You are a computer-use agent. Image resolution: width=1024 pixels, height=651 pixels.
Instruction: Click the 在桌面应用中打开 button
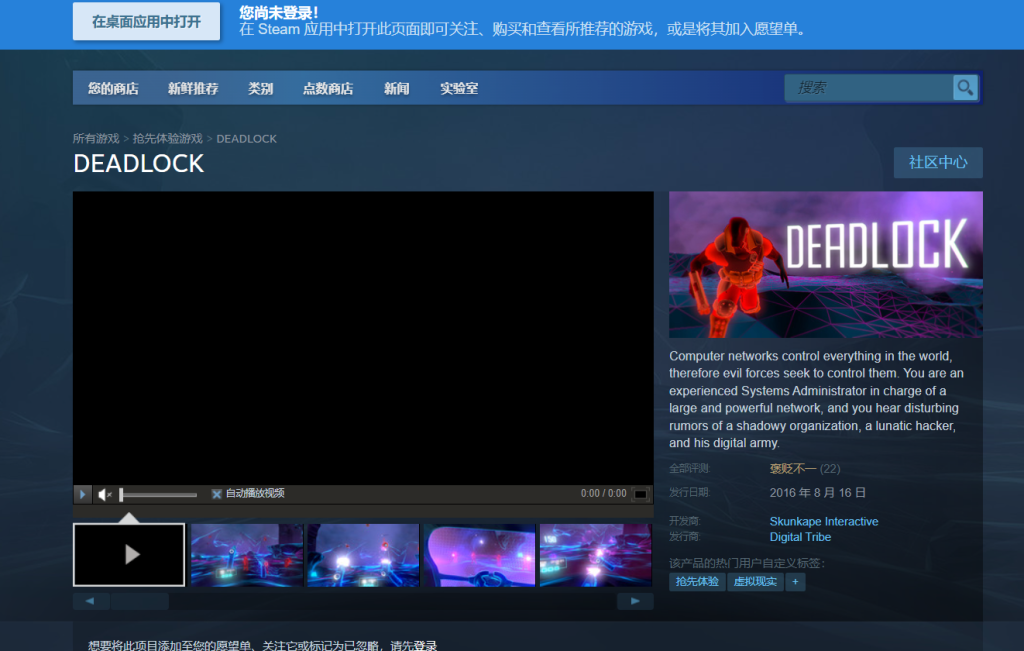[146, 22]
